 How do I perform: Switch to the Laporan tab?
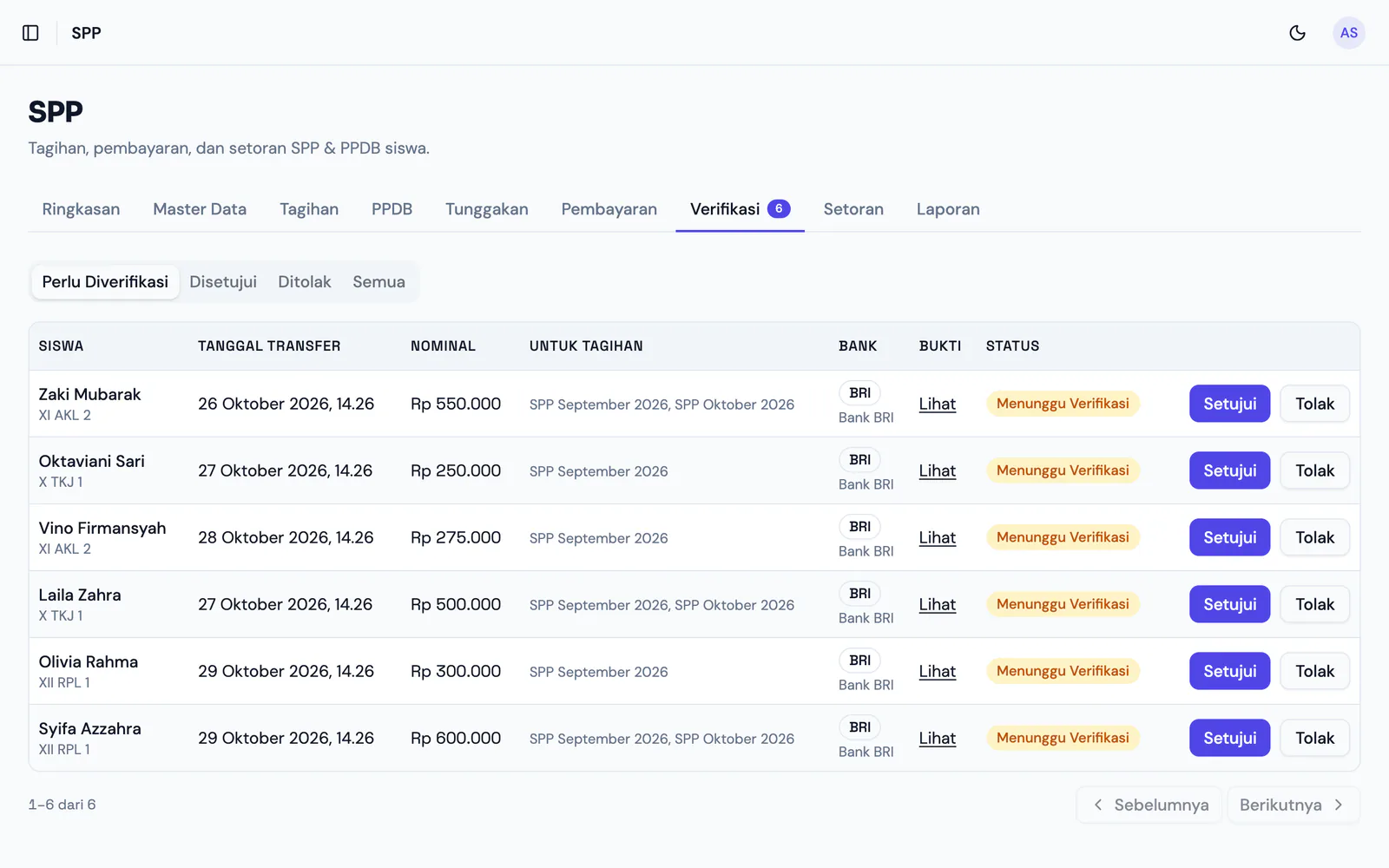coord(948,209)
